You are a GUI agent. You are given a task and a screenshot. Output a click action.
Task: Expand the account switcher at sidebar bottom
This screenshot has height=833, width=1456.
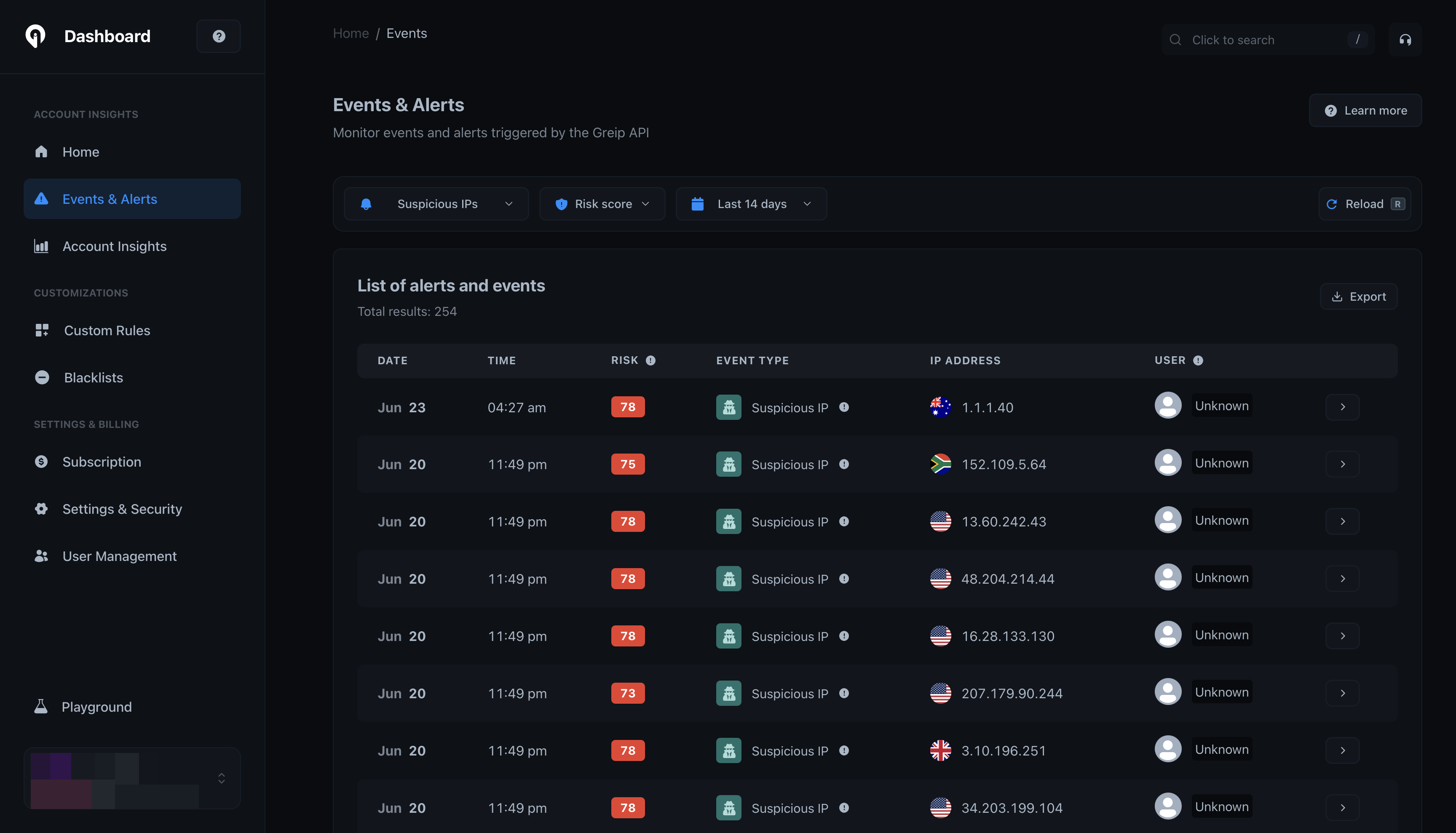[x=222, y=778]
